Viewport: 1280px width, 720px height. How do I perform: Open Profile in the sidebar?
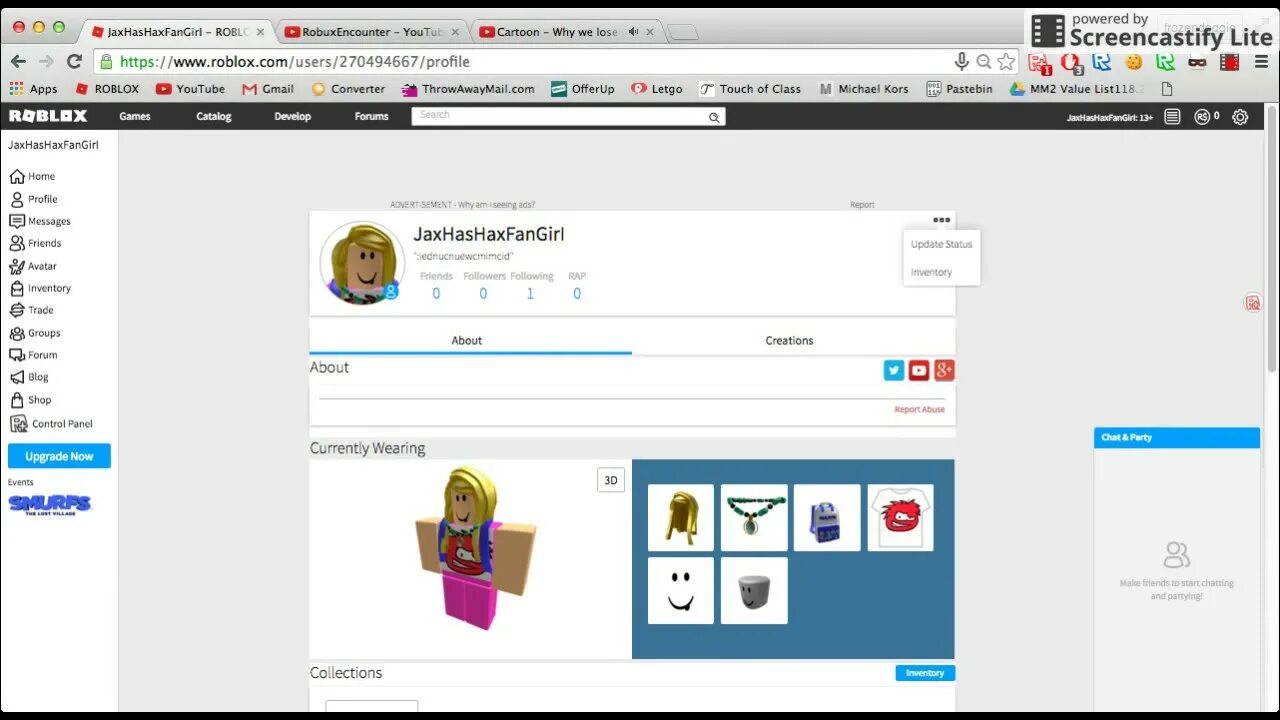pyautogui.click(x=33, y=199)
